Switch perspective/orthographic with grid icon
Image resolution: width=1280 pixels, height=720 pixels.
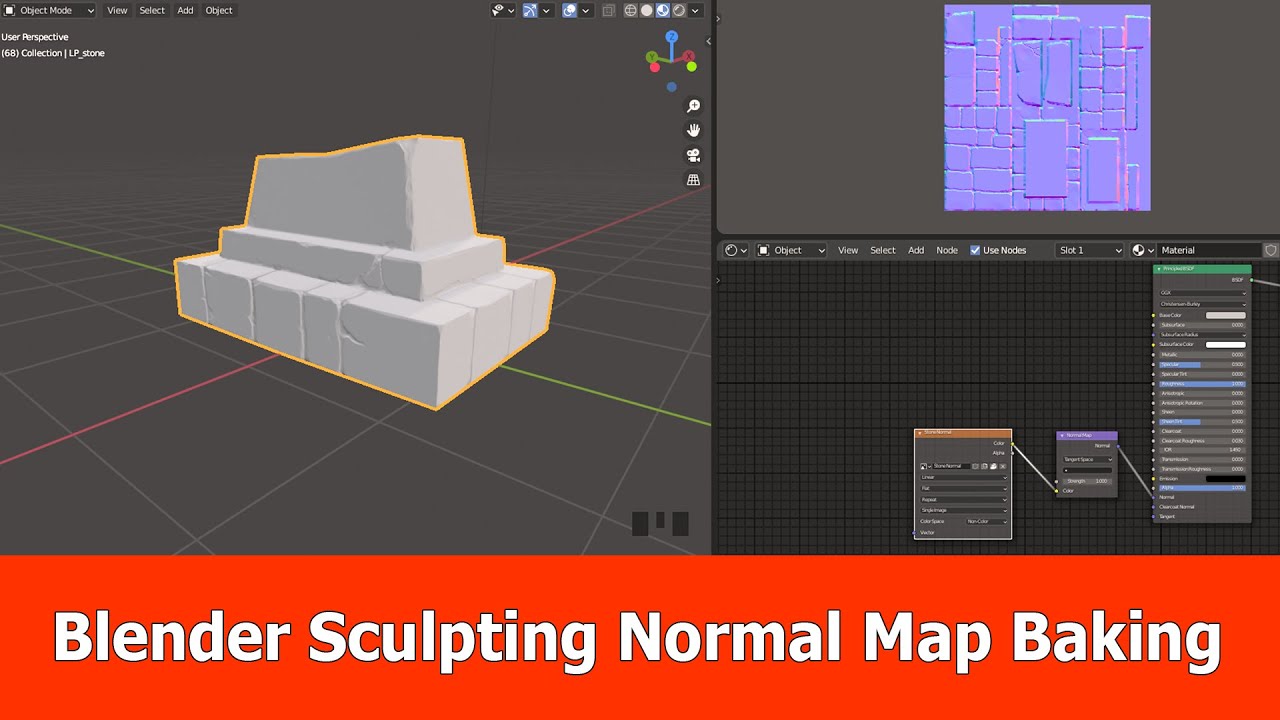(693, 180)
